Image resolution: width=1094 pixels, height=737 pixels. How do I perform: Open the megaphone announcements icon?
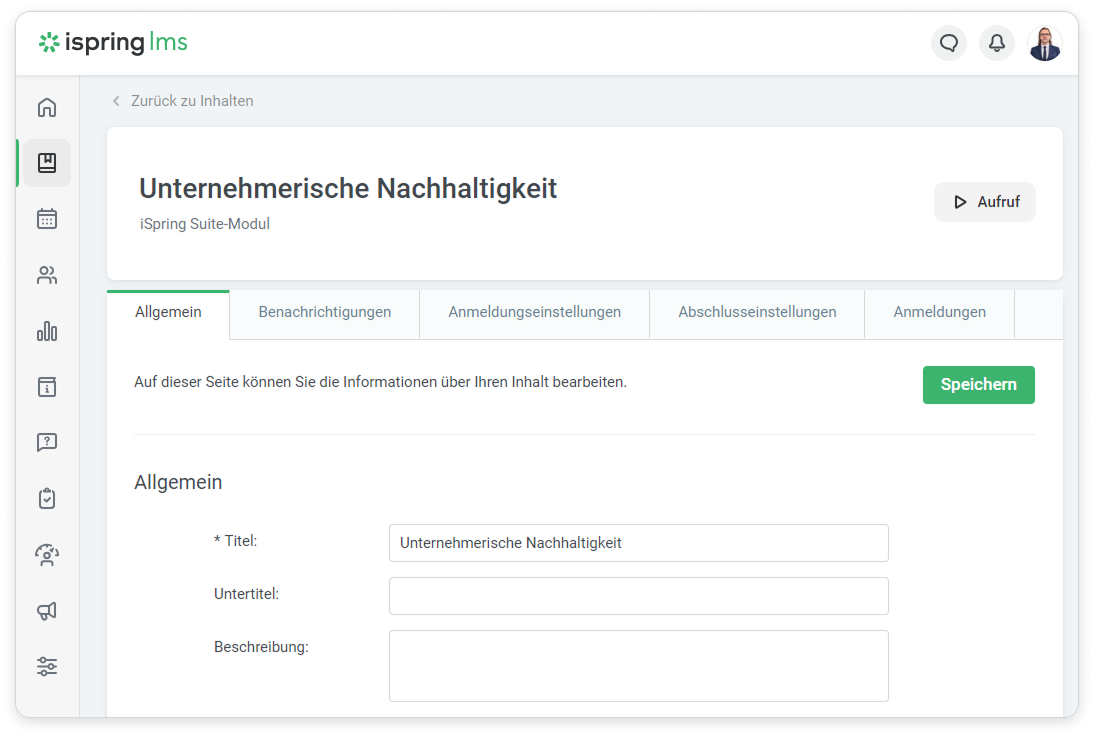coord(47,611)
